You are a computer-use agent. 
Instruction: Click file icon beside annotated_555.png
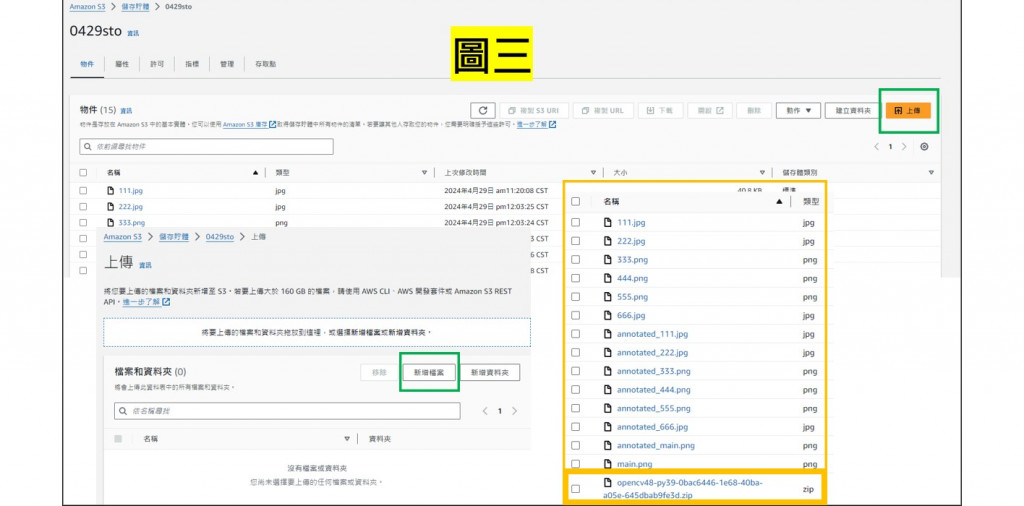point(608,409)
